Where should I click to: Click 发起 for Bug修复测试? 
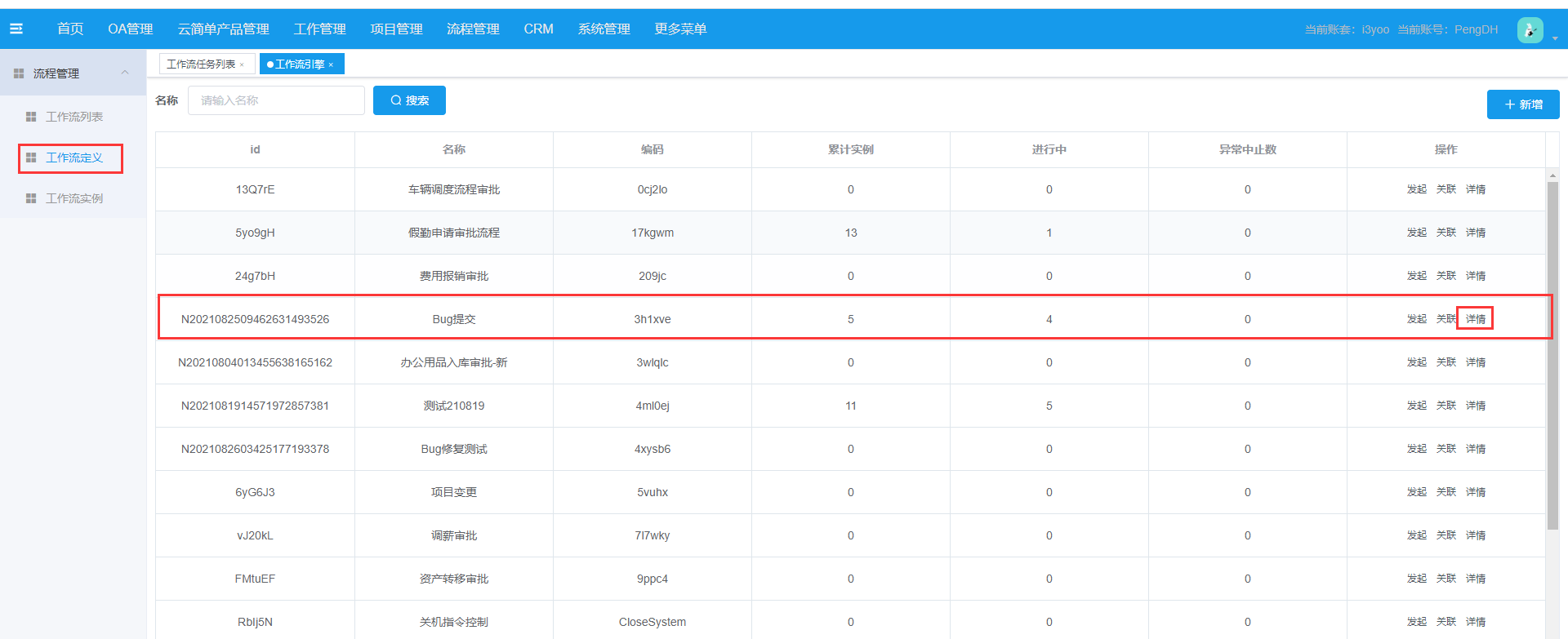coord(1417,449)
